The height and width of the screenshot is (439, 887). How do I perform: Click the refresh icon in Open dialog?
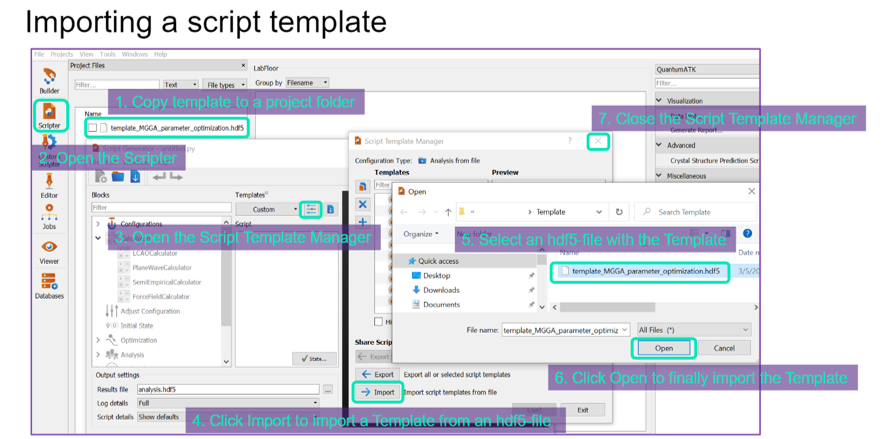[619, 212]
